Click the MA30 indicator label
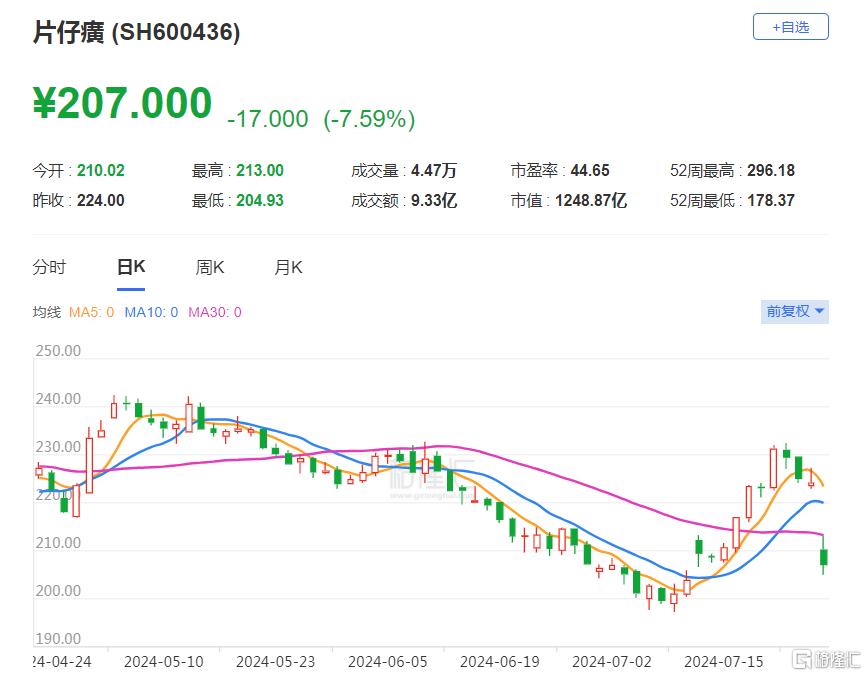Viewport: 867px width, 676px height. (x=215, y=312)
